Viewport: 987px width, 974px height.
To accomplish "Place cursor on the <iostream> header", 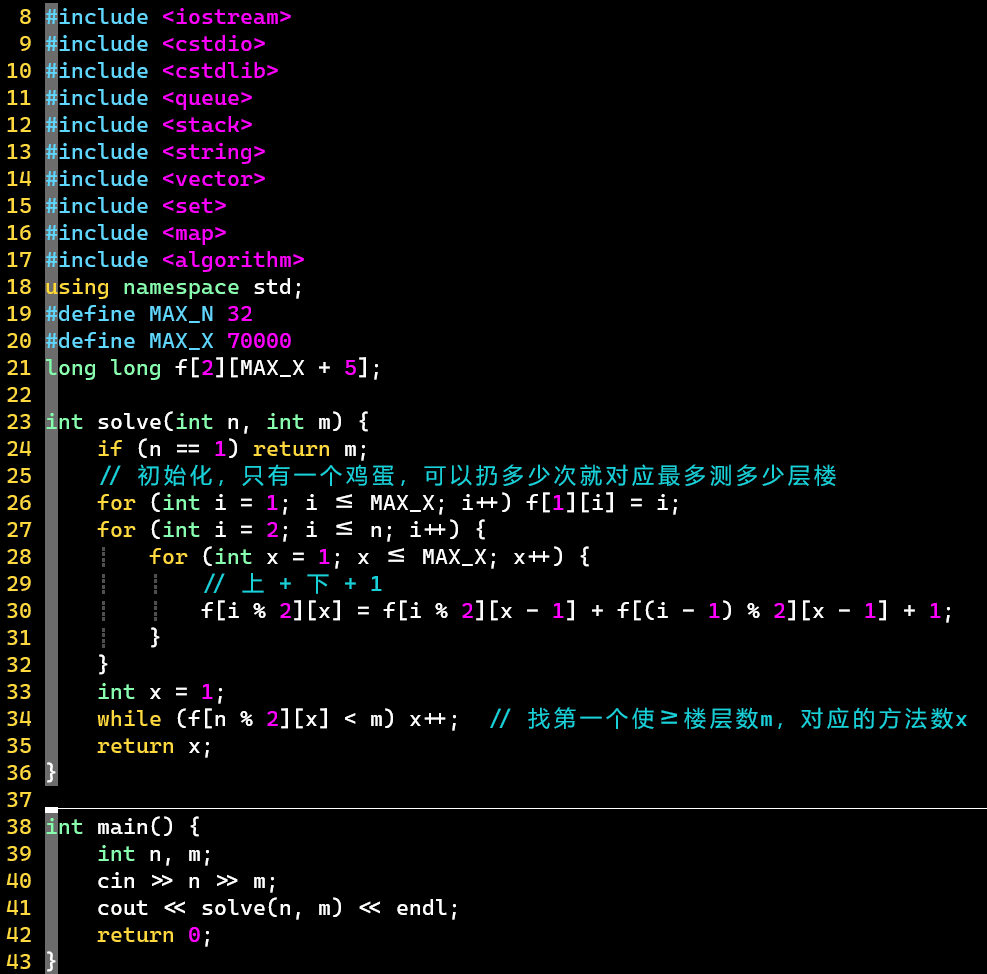I will click(x=226, y=17).
